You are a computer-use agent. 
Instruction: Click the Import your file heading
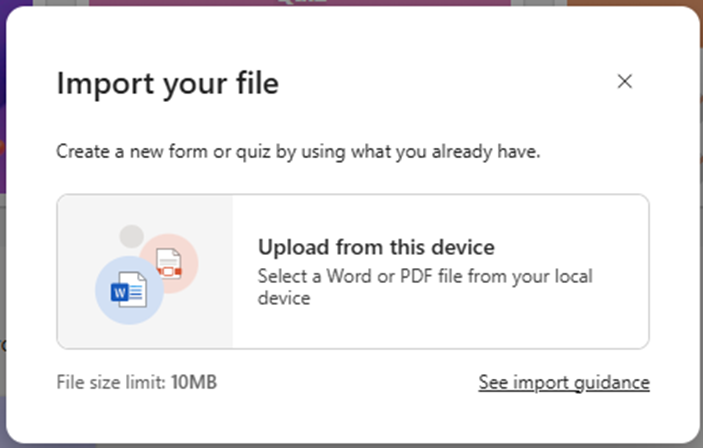coord(167,83)
